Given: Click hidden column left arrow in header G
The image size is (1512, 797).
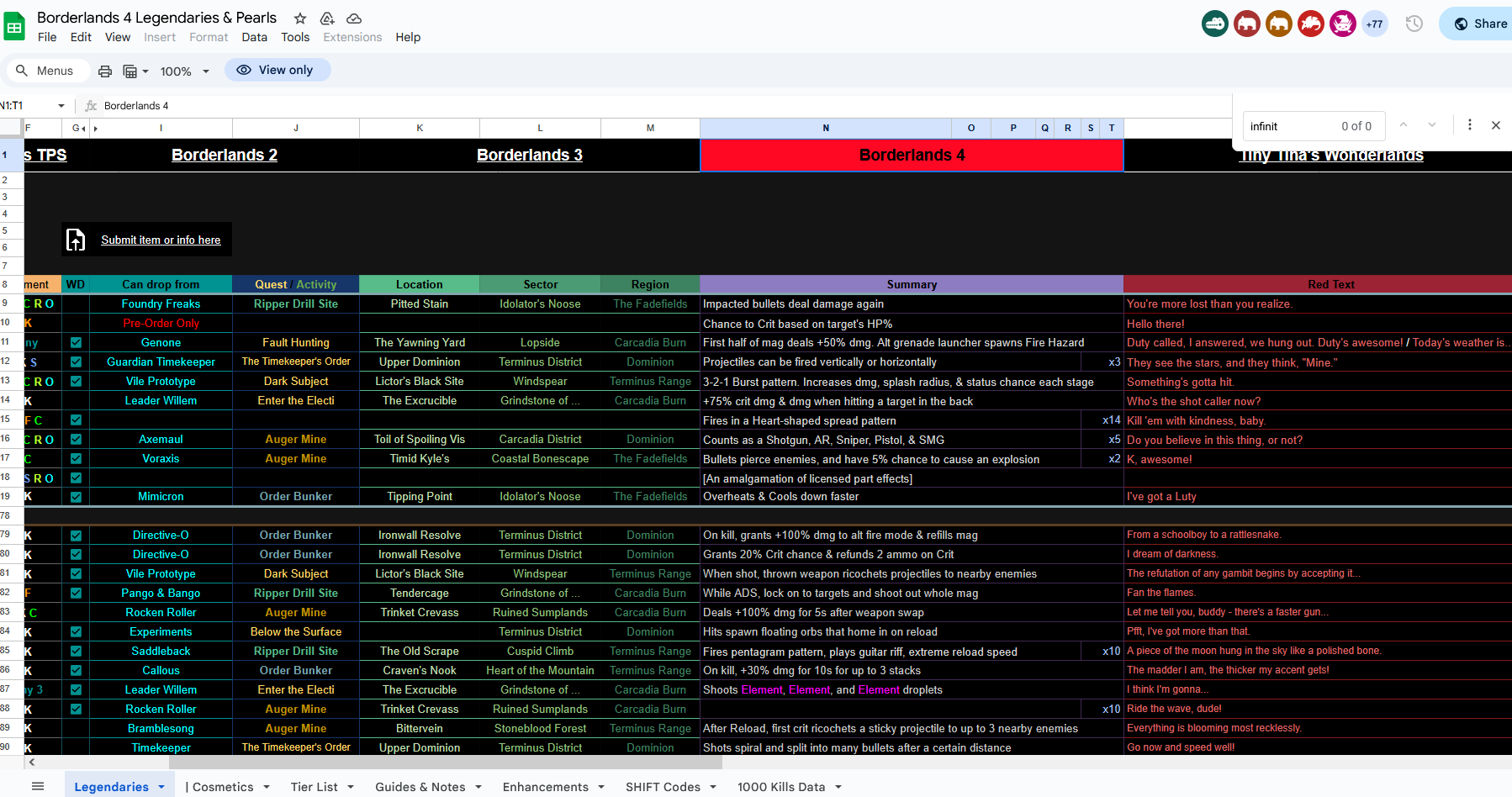Looking at the screenshot, I should click(x=85, y=129).
